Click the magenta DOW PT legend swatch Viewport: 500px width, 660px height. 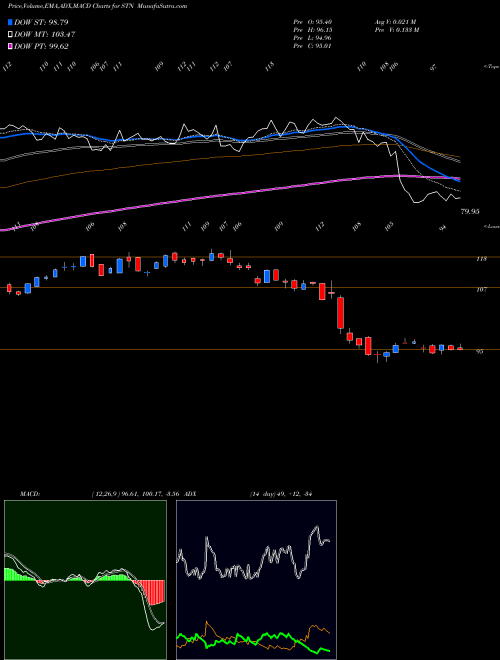[11, 46]
